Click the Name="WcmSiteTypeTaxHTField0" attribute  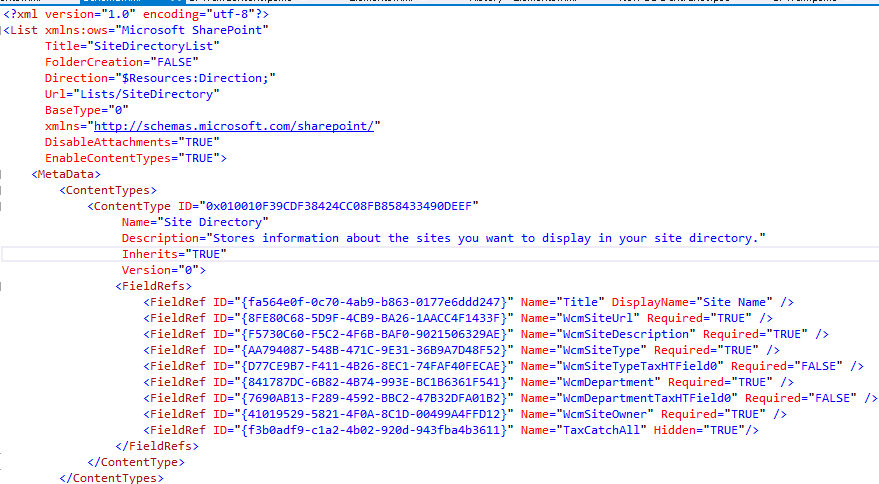(622, 366)
